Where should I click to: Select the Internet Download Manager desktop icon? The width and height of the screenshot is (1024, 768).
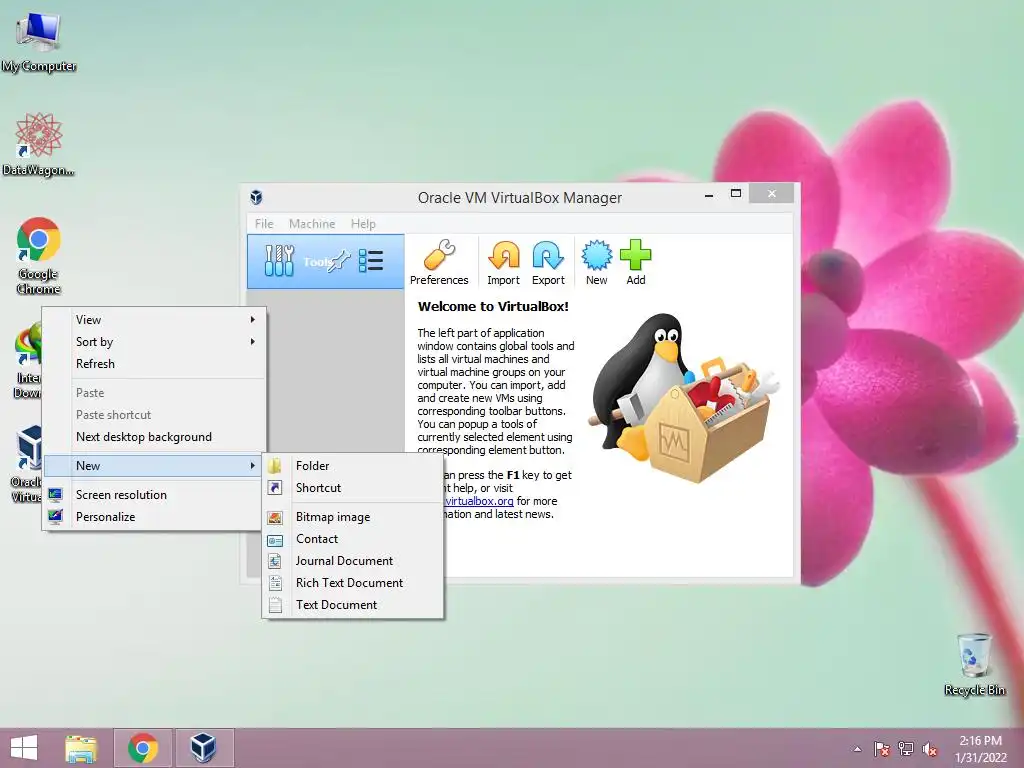(x=27, y=361)
